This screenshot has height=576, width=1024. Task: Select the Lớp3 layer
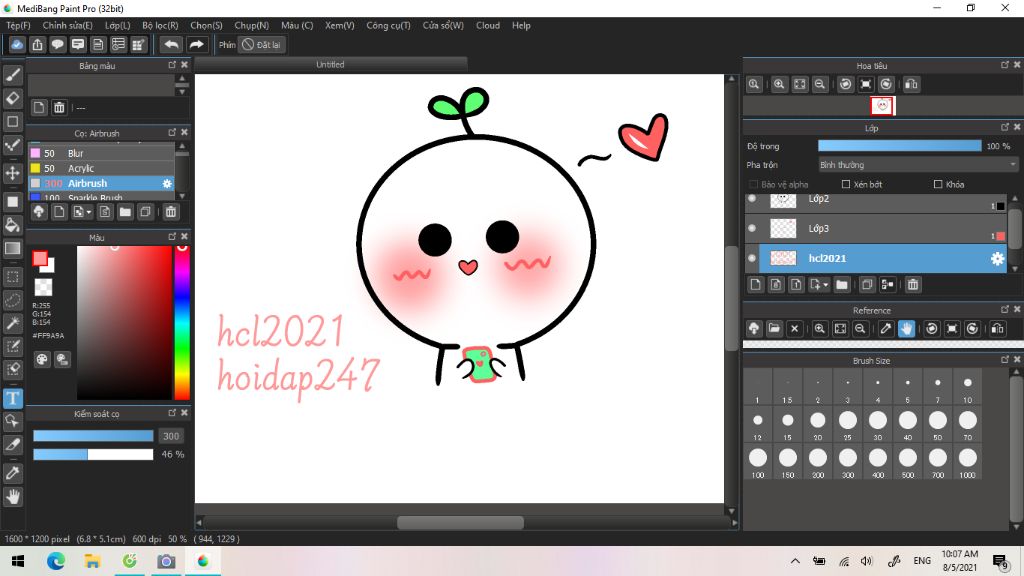876,229
